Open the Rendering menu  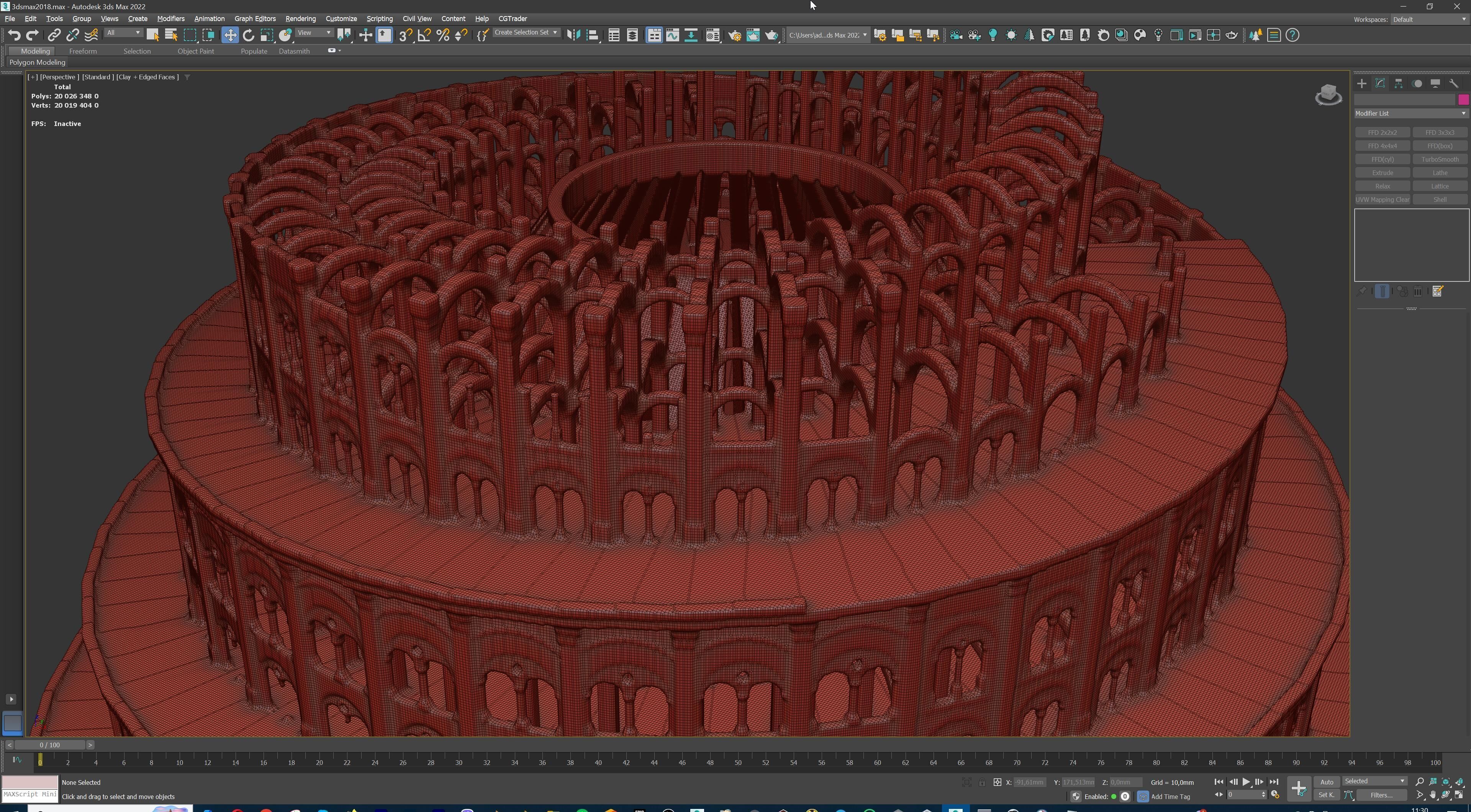coord(300,19)
